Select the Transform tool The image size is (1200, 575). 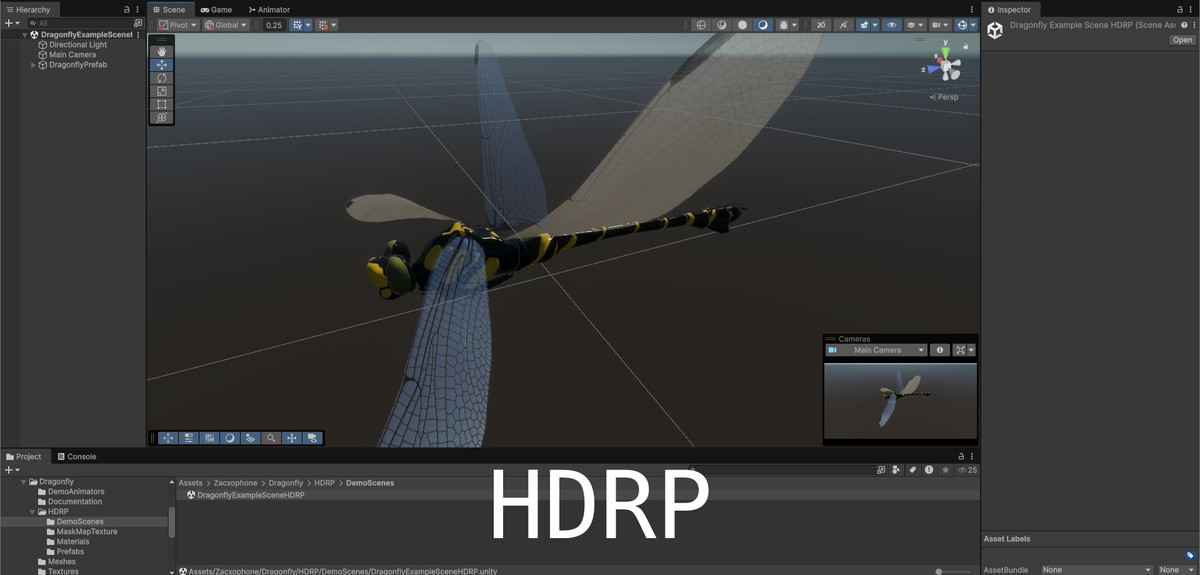click(x=162, y=117)
